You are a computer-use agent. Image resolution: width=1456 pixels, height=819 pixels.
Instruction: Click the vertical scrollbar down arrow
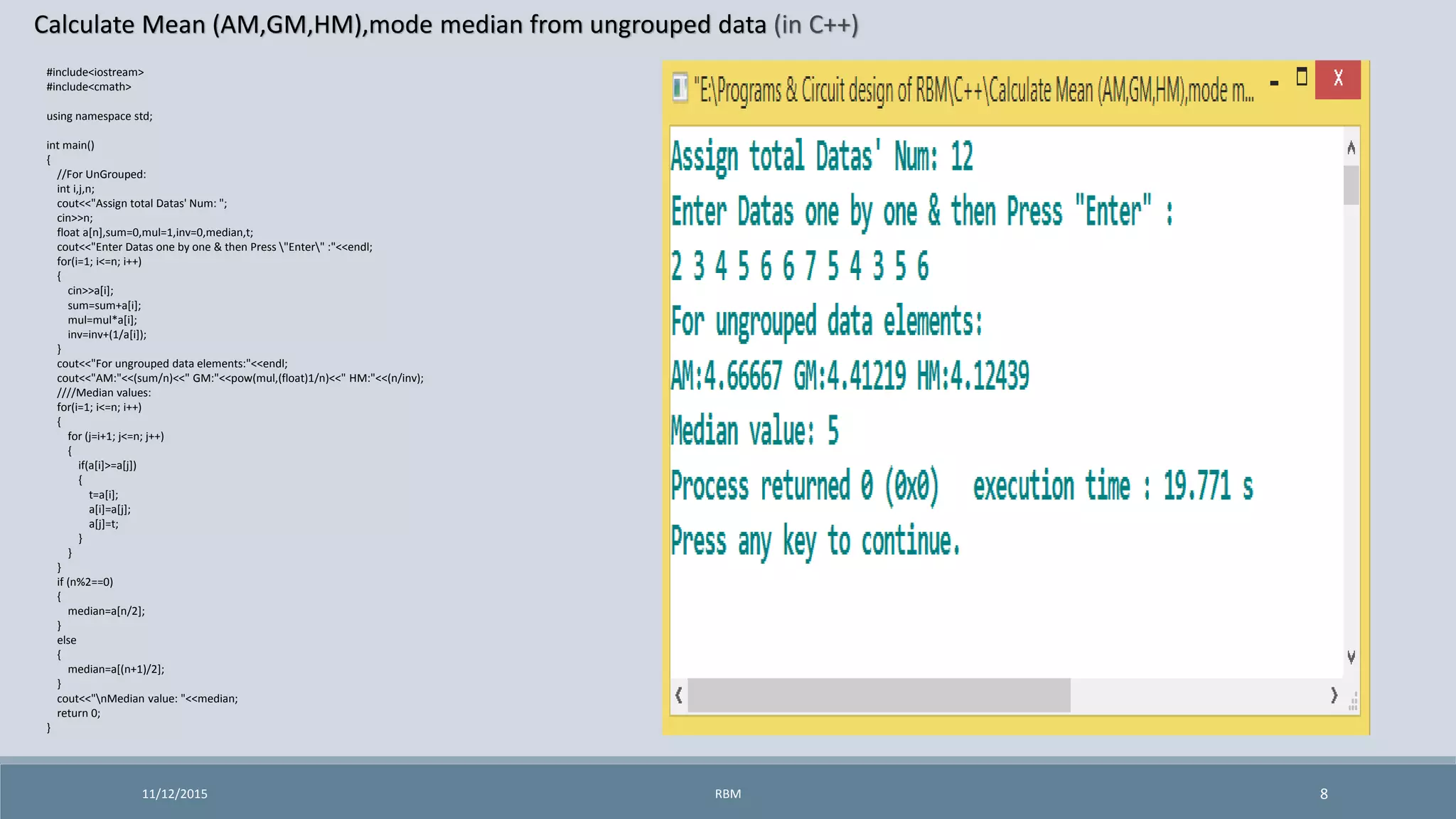coord(1351,658)
